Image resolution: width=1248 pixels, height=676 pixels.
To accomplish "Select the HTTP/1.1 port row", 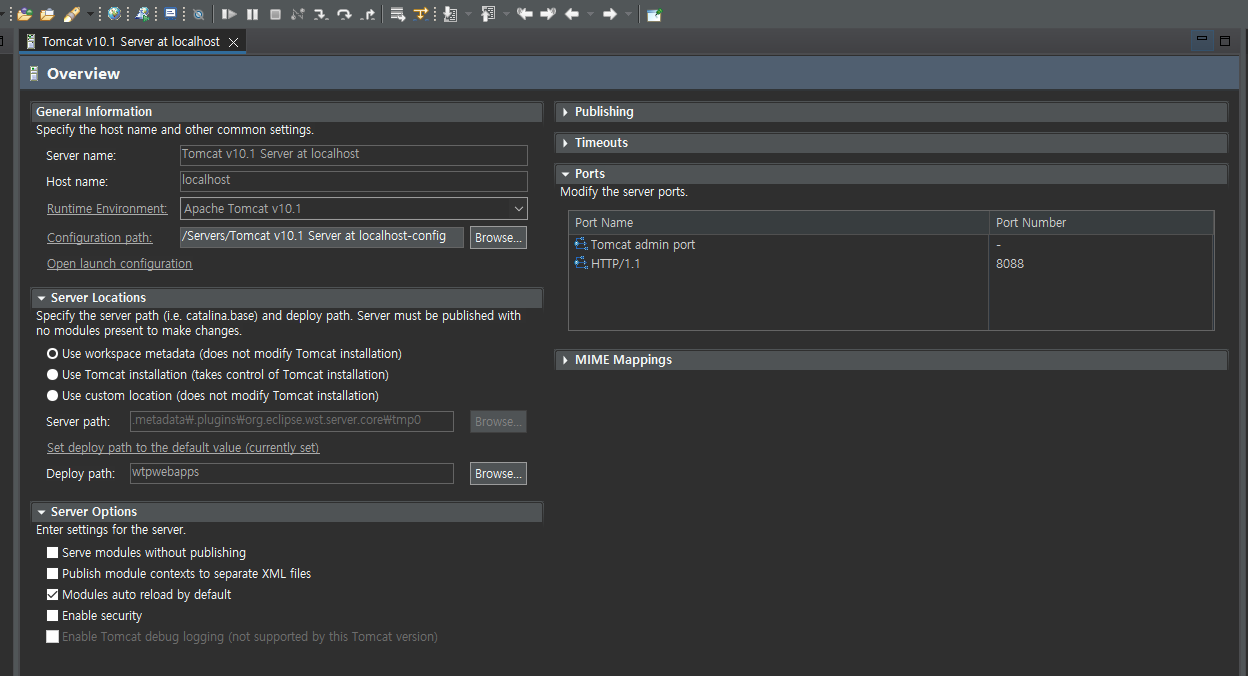I will pyautogui.click(x=891, y=264).
